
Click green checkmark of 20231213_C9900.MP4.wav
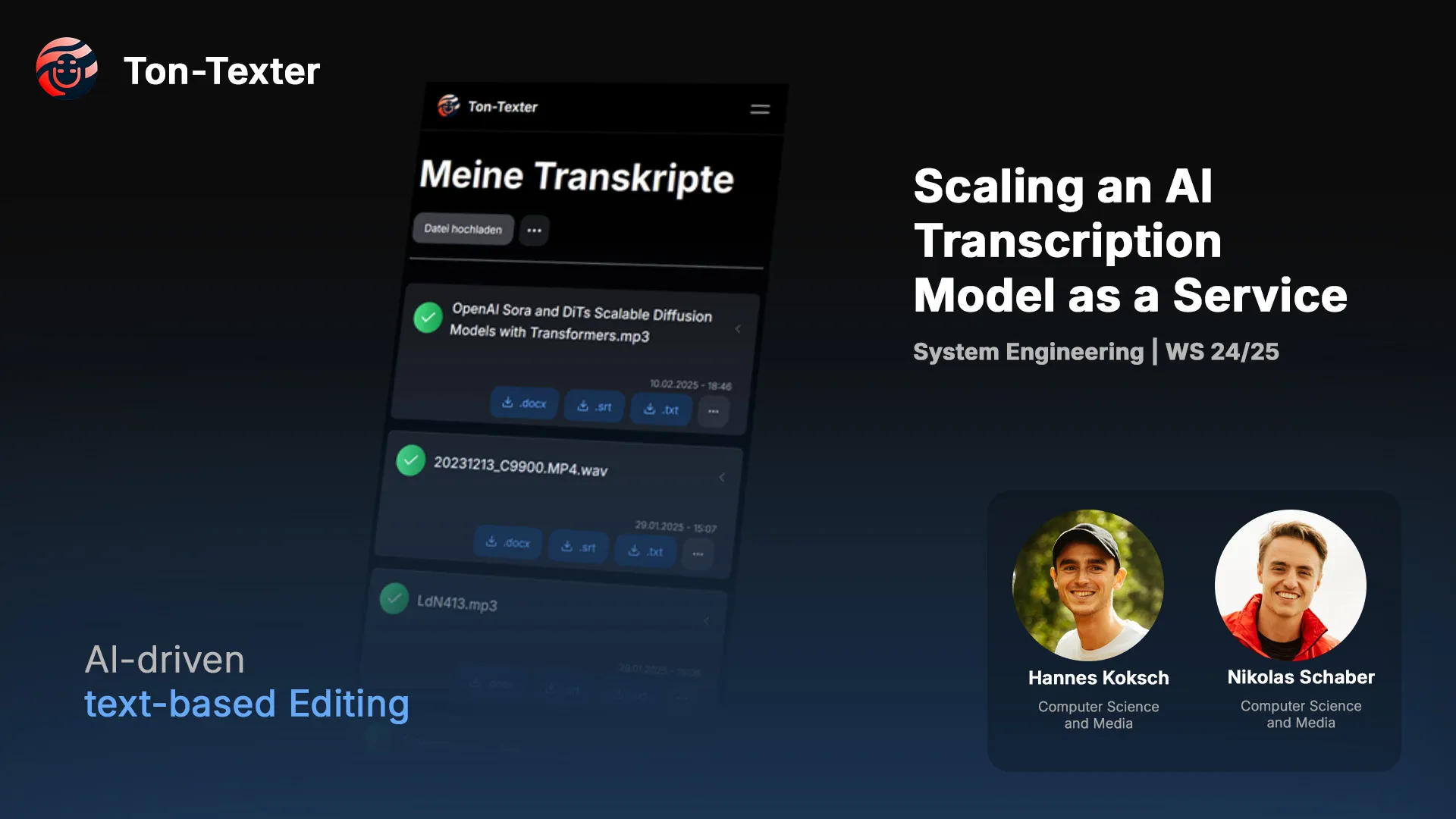(410, 460)
